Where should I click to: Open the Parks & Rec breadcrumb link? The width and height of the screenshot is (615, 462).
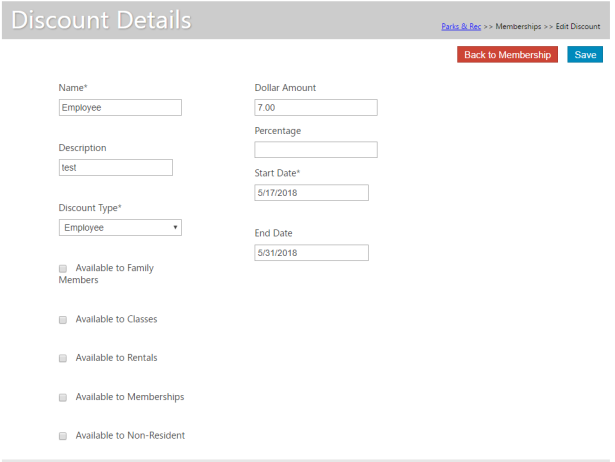[461, 26]
